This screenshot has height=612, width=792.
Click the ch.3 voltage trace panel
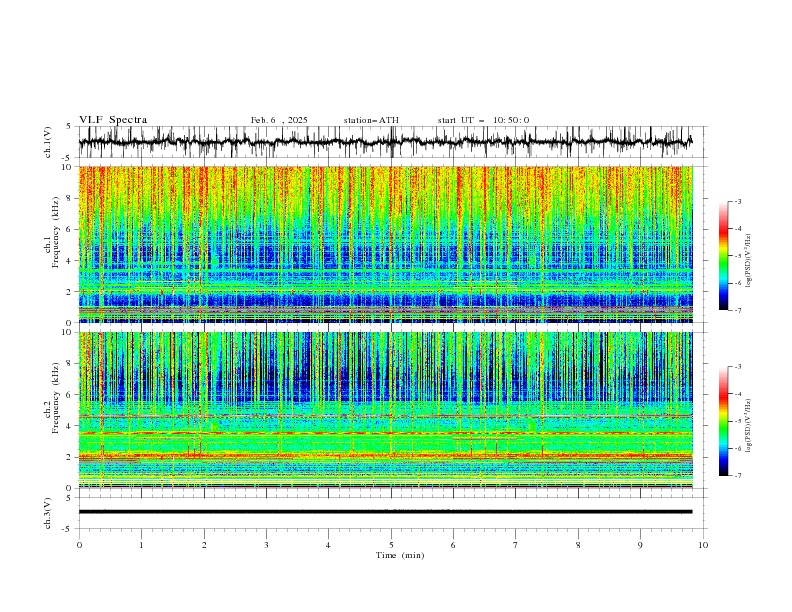[x=393, y=513]
